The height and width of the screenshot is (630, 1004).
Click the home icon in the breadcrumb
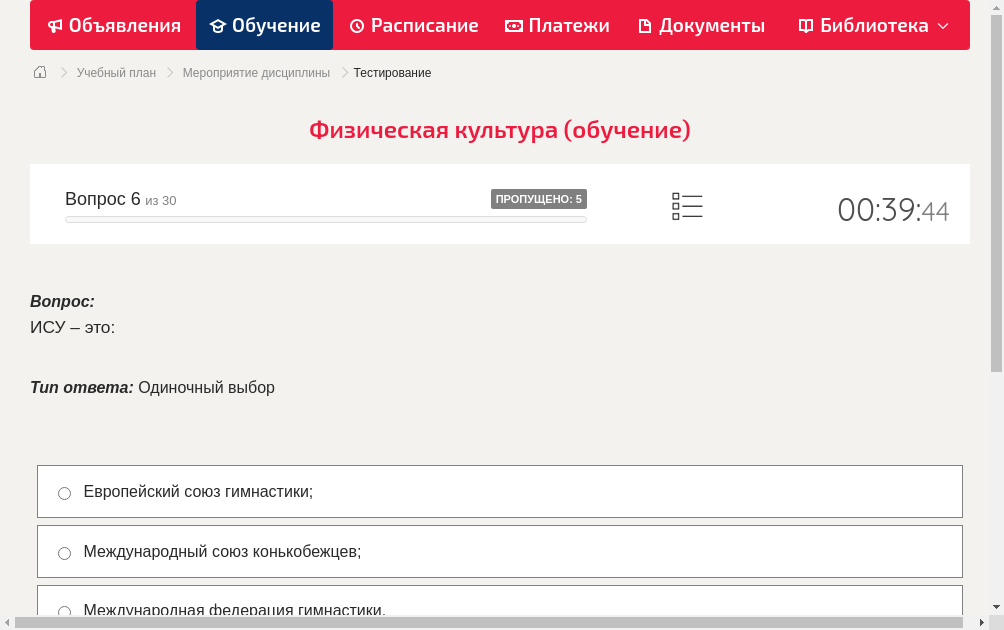(x=39, y=72)
